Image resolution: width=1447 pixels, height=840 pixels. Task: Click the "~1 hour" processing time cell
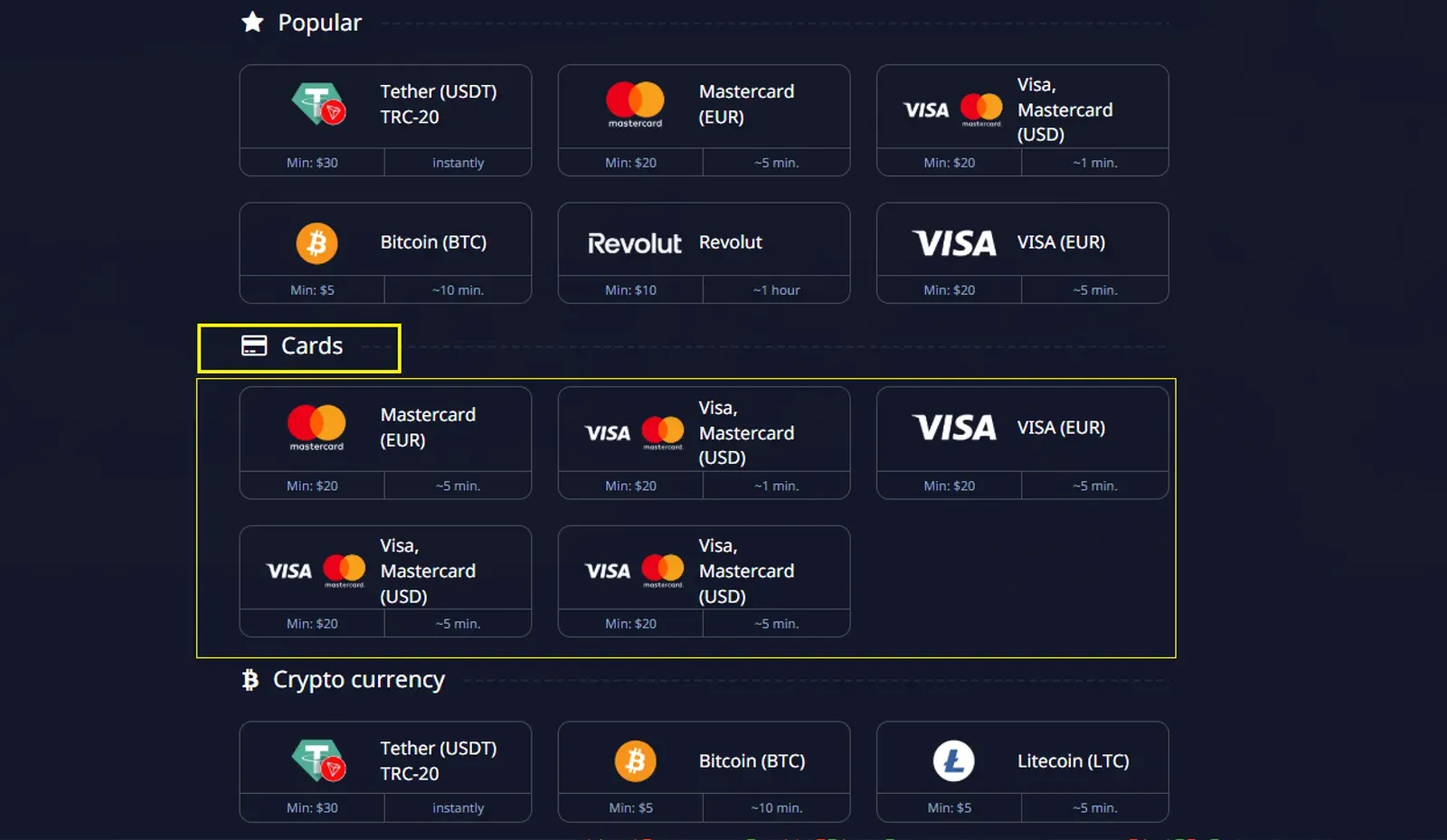[776, 290]
